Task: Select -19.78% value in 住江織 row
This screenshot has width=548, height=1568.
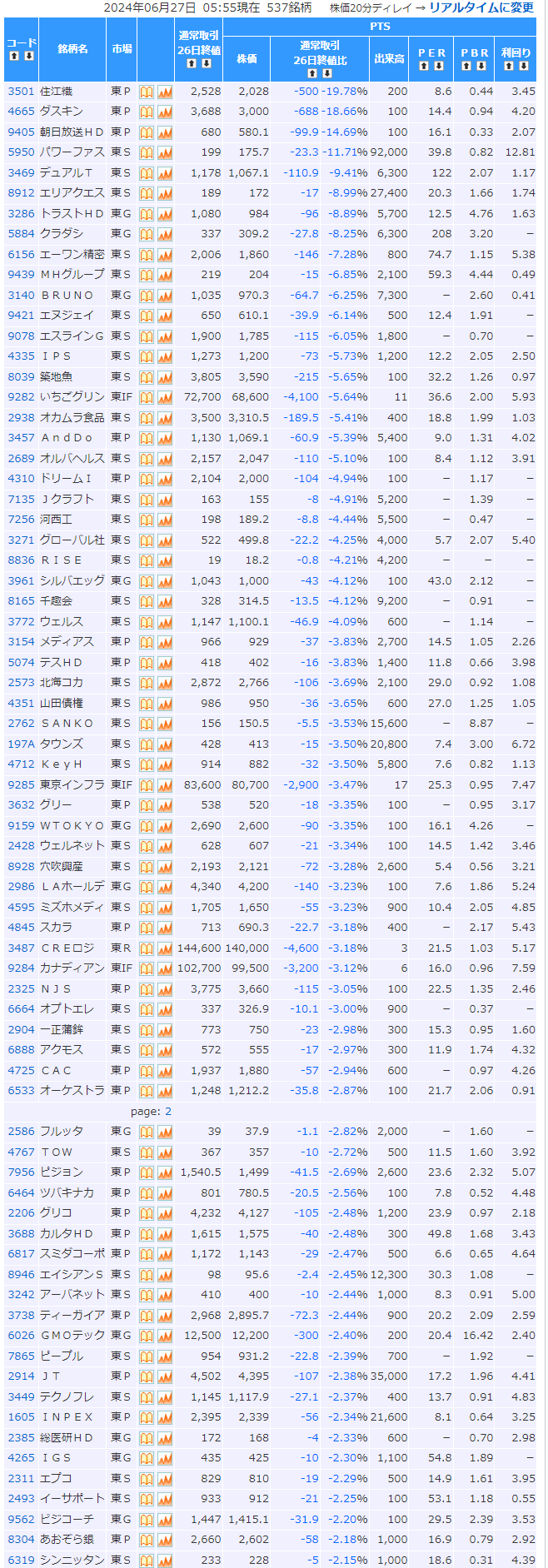Action: coord(345,92)
